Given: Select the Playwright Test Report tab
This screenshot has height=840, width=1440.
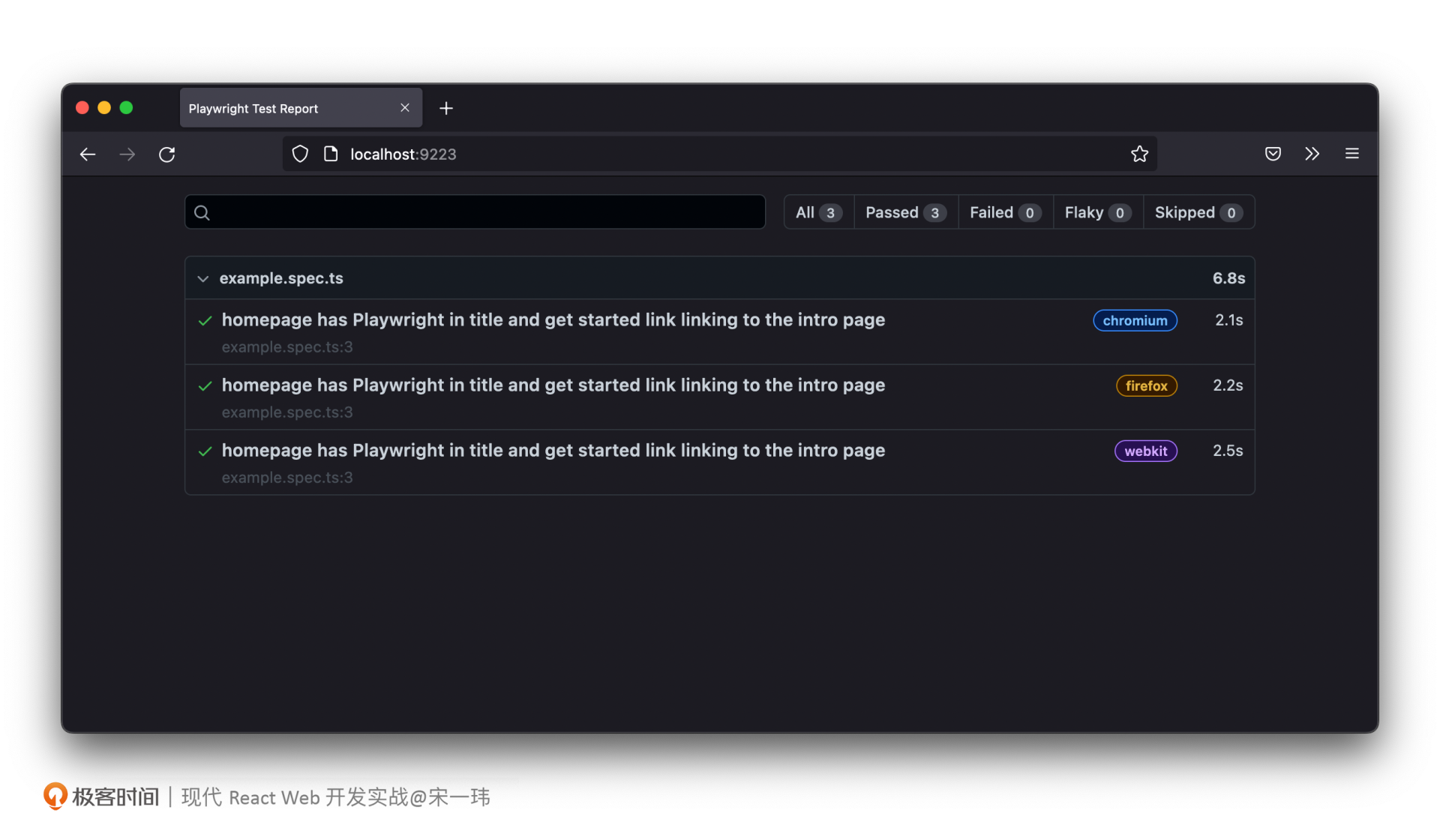Looking at the screenshot, I should coord(301,108).
